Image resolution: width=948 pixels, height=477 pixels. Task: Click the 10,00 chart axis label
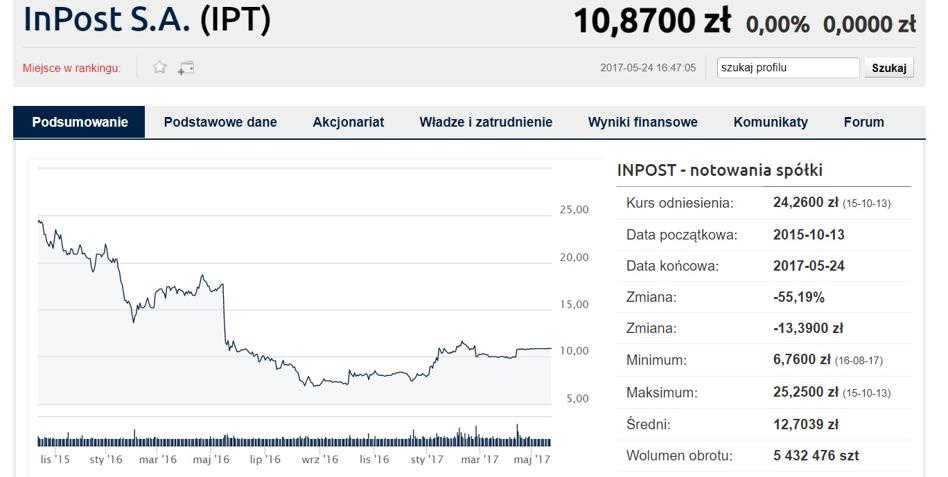tap(574, 351)
